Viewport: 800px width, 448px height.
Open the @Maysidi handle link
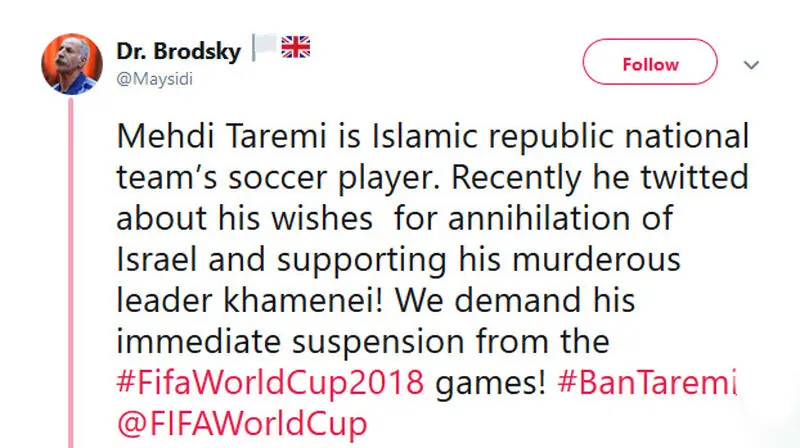[155, 79]
